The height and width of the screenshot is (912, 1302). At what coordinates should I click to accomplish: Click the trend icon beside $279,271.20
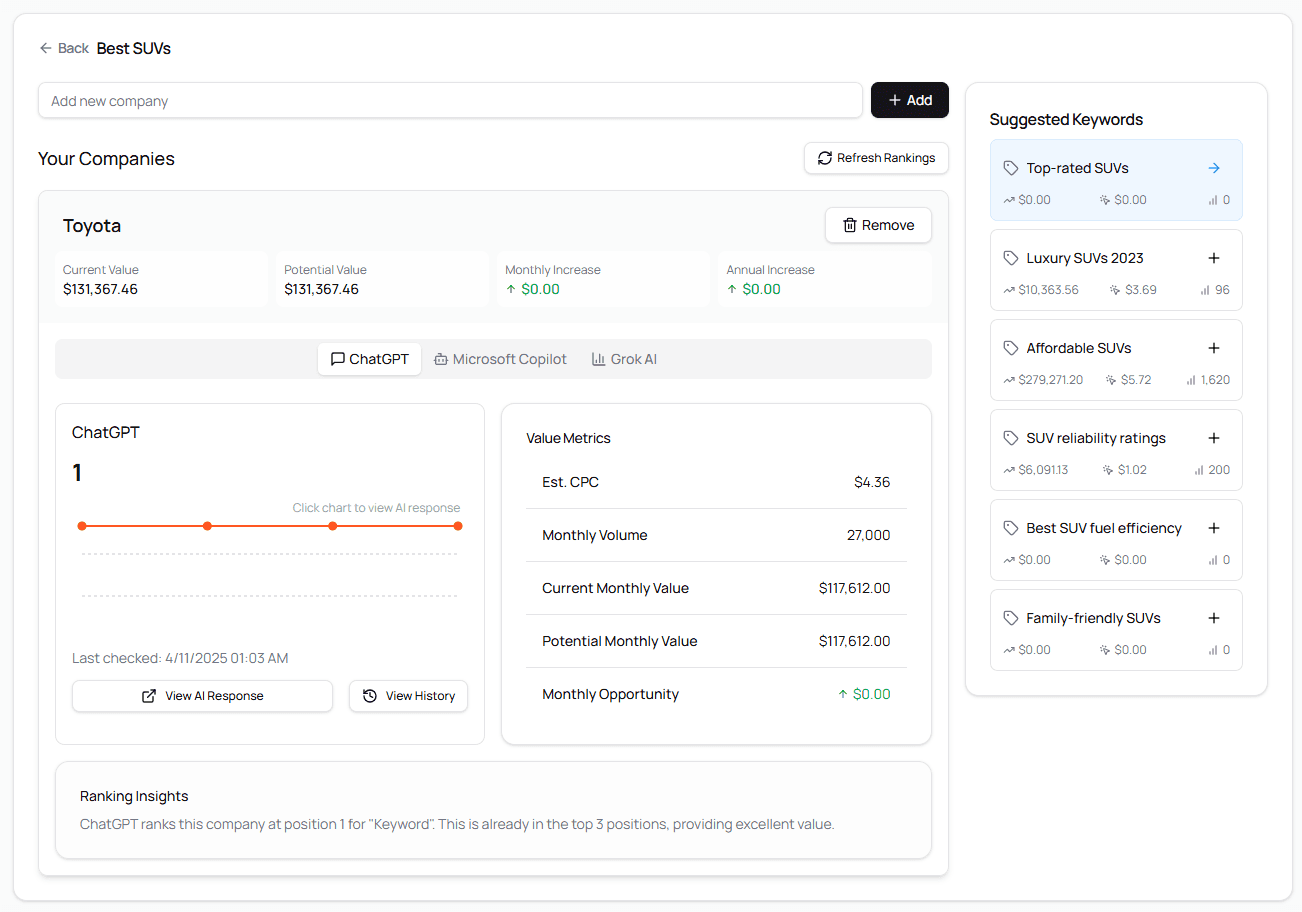tap(1009, 380)
